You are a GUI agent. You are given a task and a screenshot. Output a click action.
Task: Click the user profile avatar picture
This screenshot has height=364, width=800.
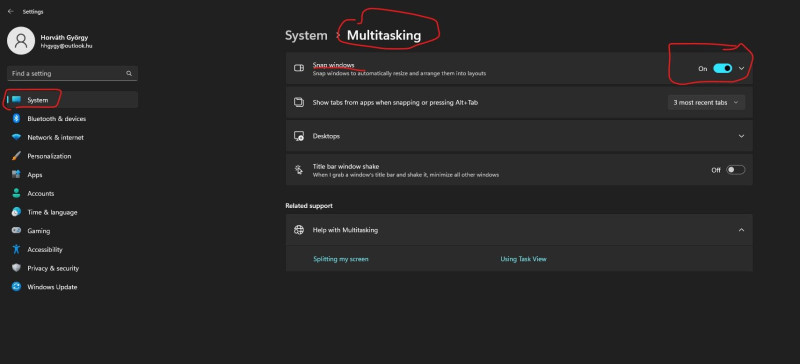pyautogui.click(x=21, y=41)
